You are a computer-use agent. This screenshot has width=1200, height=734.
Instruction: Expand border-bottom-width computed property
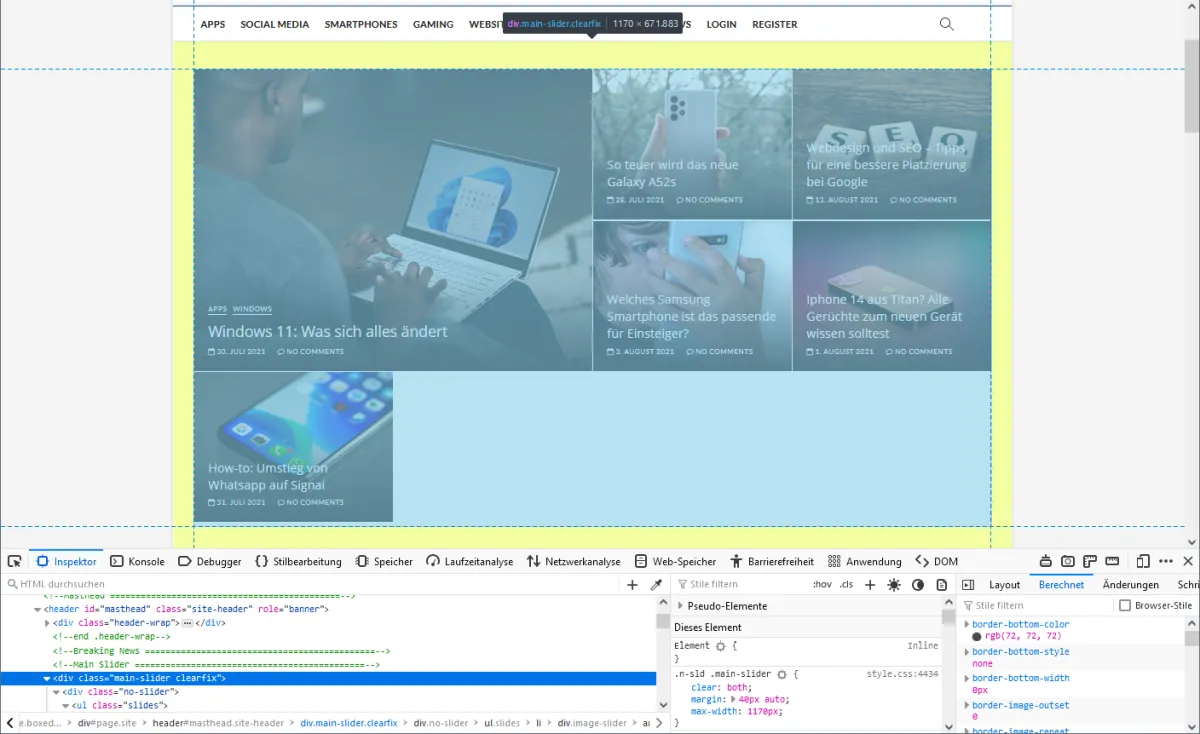click(966, 678)
